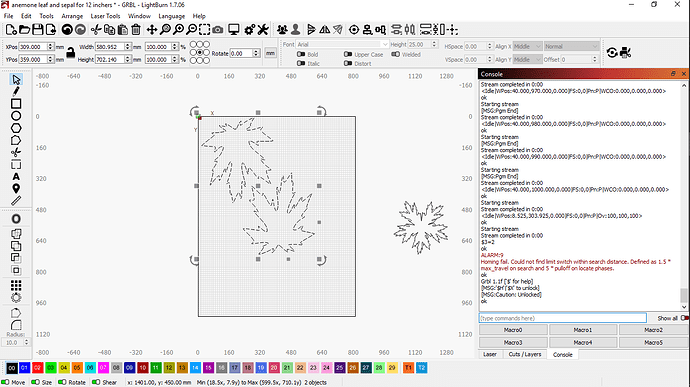Open the Grid Array tool
690x387 pixels.
[x=16, y=285]
